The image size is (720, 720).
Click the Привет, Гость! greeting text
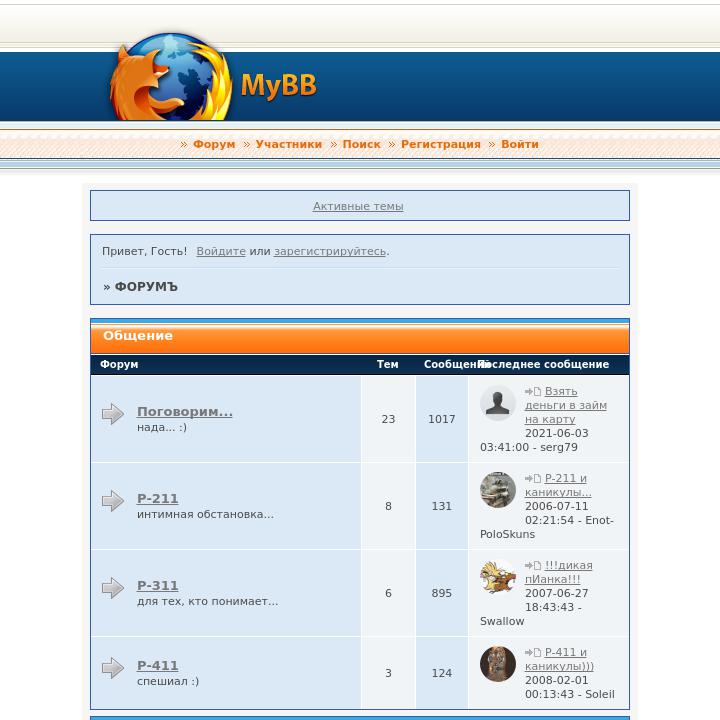pyautogui.click(x=145, y=251)
